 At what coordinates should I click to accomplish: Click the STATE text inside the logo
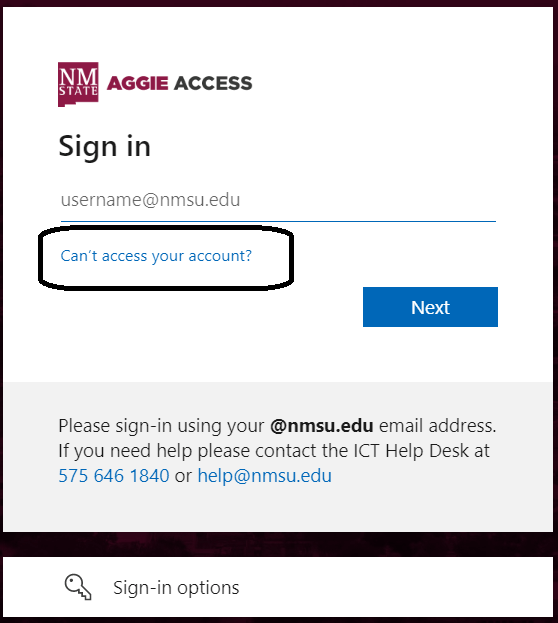coord(78,91)
